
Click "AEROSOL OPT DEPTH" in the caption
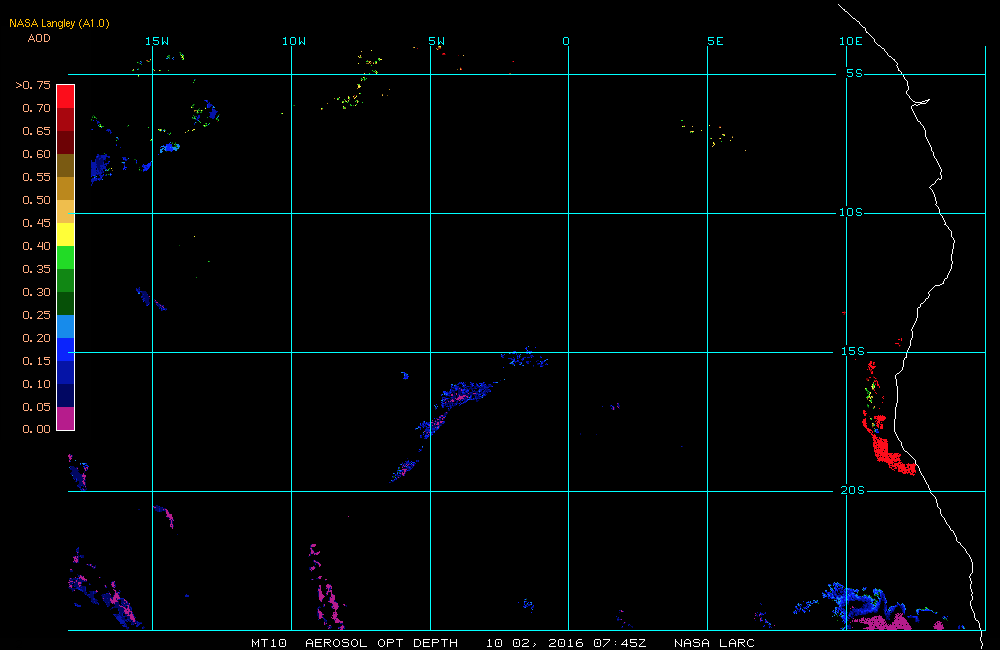coord(381,643)
